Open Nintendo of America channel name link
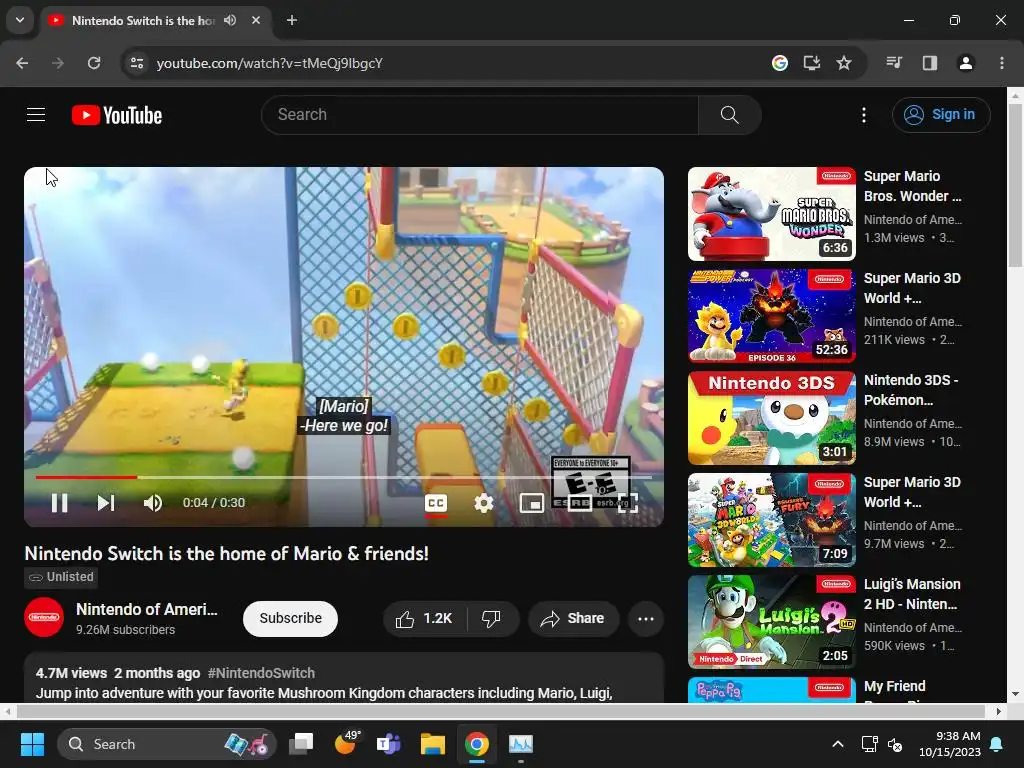 tap(147, 609)
